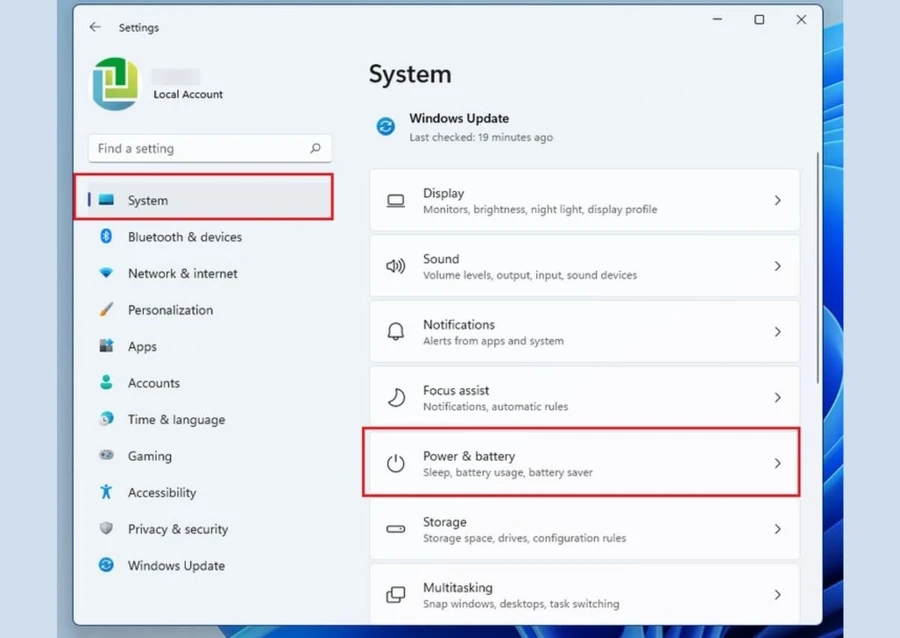Viewport: 900px width, 638px height.
Task: Click the back arrow in Settings
Action: 95,27
